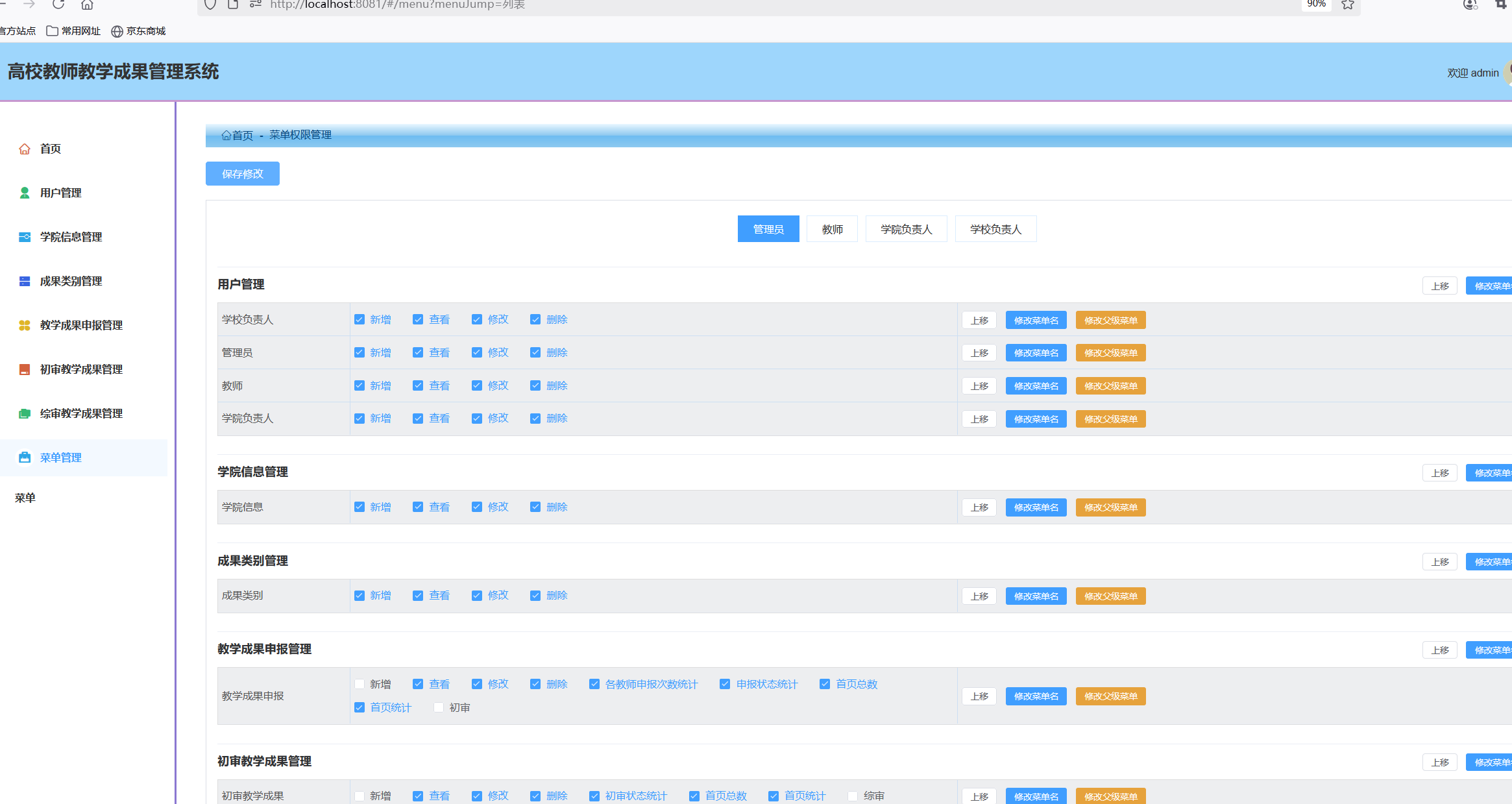Reload the page with browser refresh icon

click(58, 5)
